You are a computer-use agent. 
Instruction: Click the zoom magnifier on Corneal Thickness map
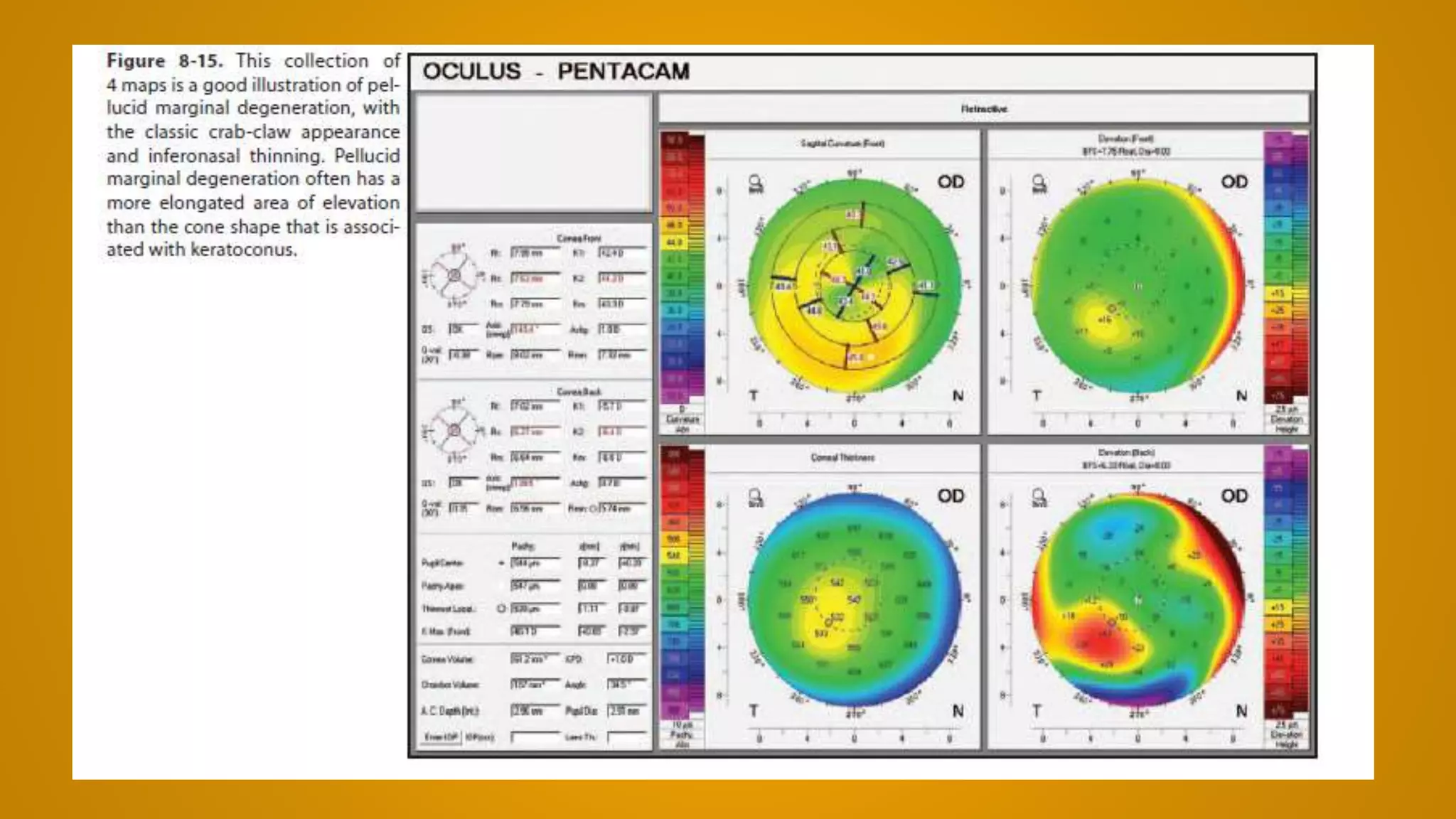pyautogui.click(x=755, y=497)
